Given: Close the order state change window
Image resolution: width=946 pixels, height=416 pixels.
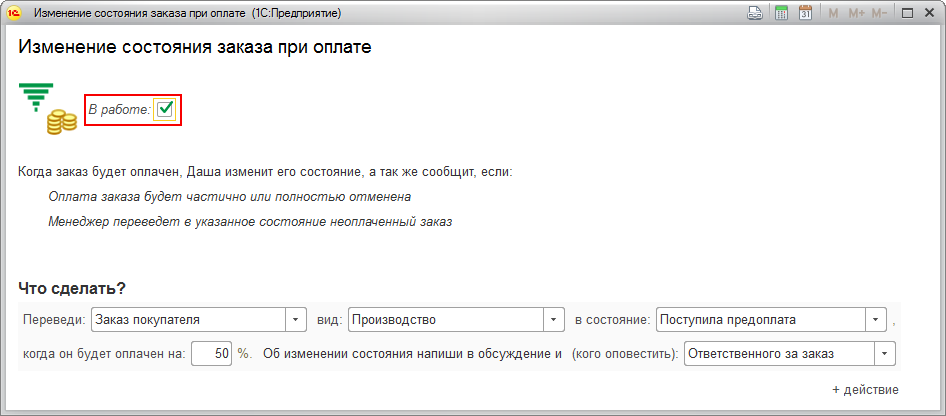Looking at the screenshot, I should click(930, 13).
